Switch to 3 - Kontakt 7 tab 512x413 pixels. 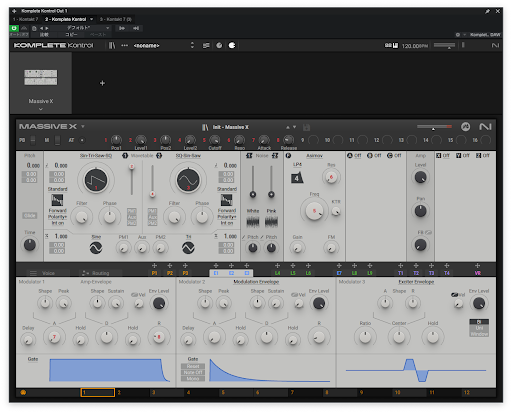(115, 19)
